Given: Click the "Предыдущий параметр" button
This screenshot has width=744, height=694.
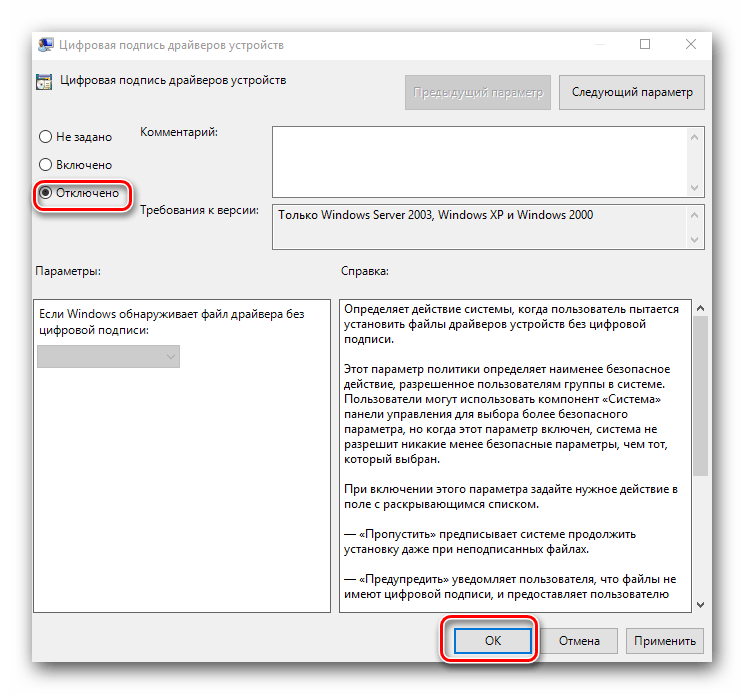Looking at the screenshot, I should (478, 93).
